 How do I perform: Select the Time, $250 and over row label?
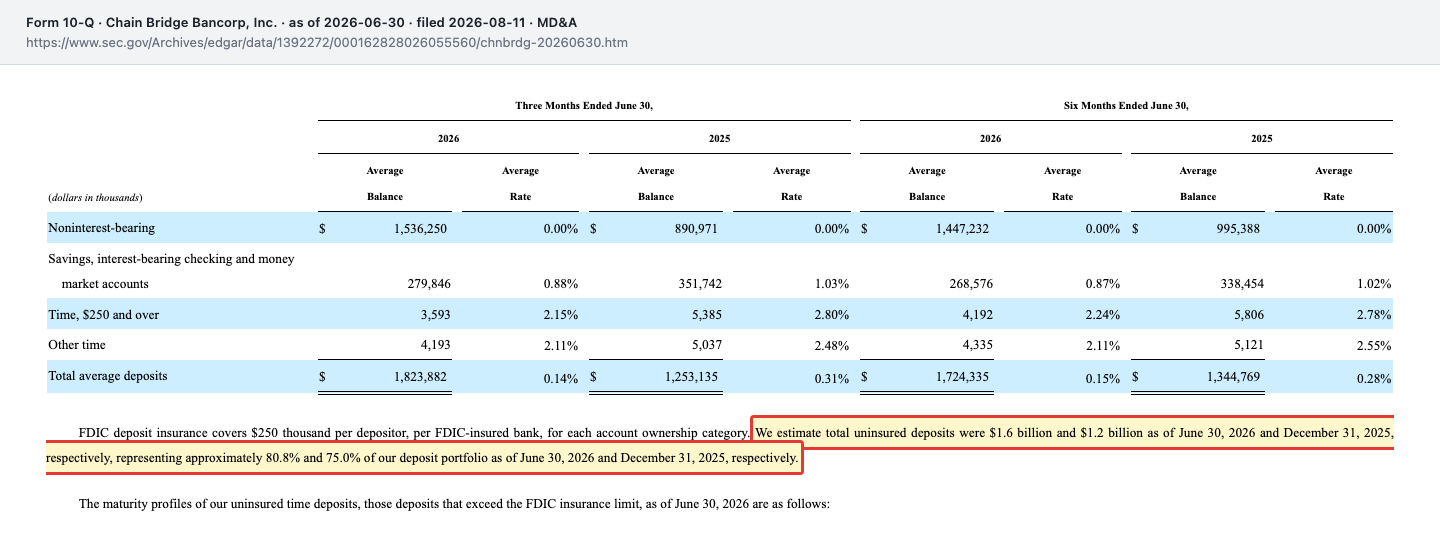[x=104, y=315]
